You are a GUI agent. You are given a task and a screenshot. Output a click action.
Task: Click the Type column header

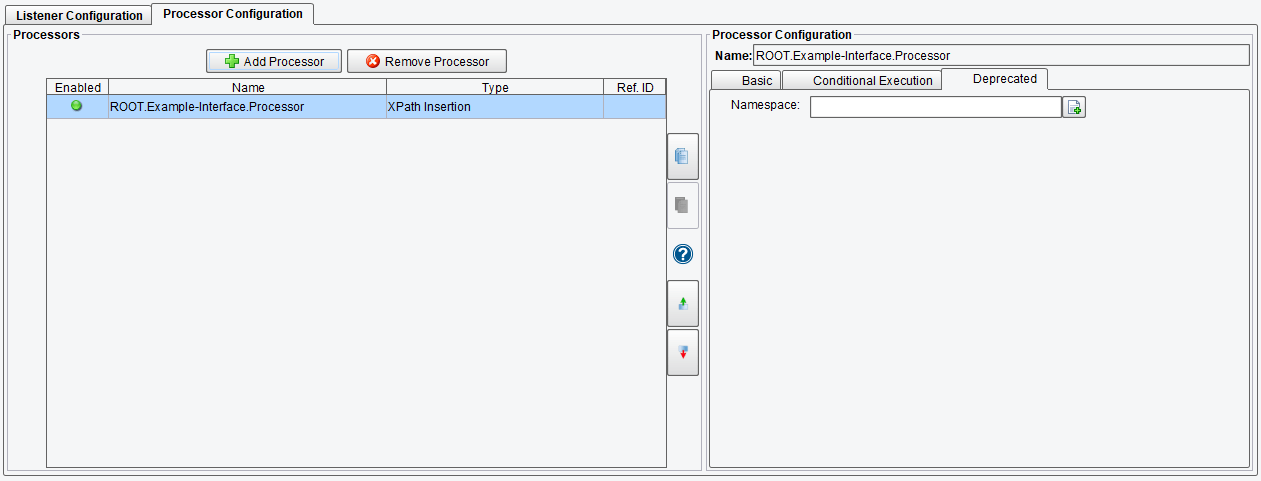pyautogui.click(x=495, y=88)
